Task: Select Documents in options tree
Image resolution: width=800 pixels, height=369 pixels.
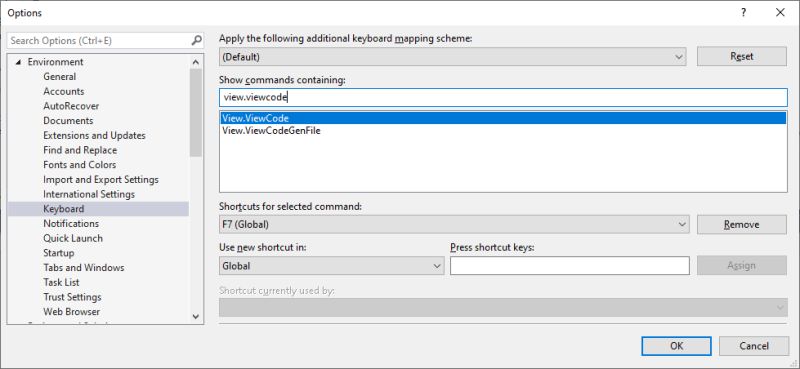Action: click(x=68, y=121)
